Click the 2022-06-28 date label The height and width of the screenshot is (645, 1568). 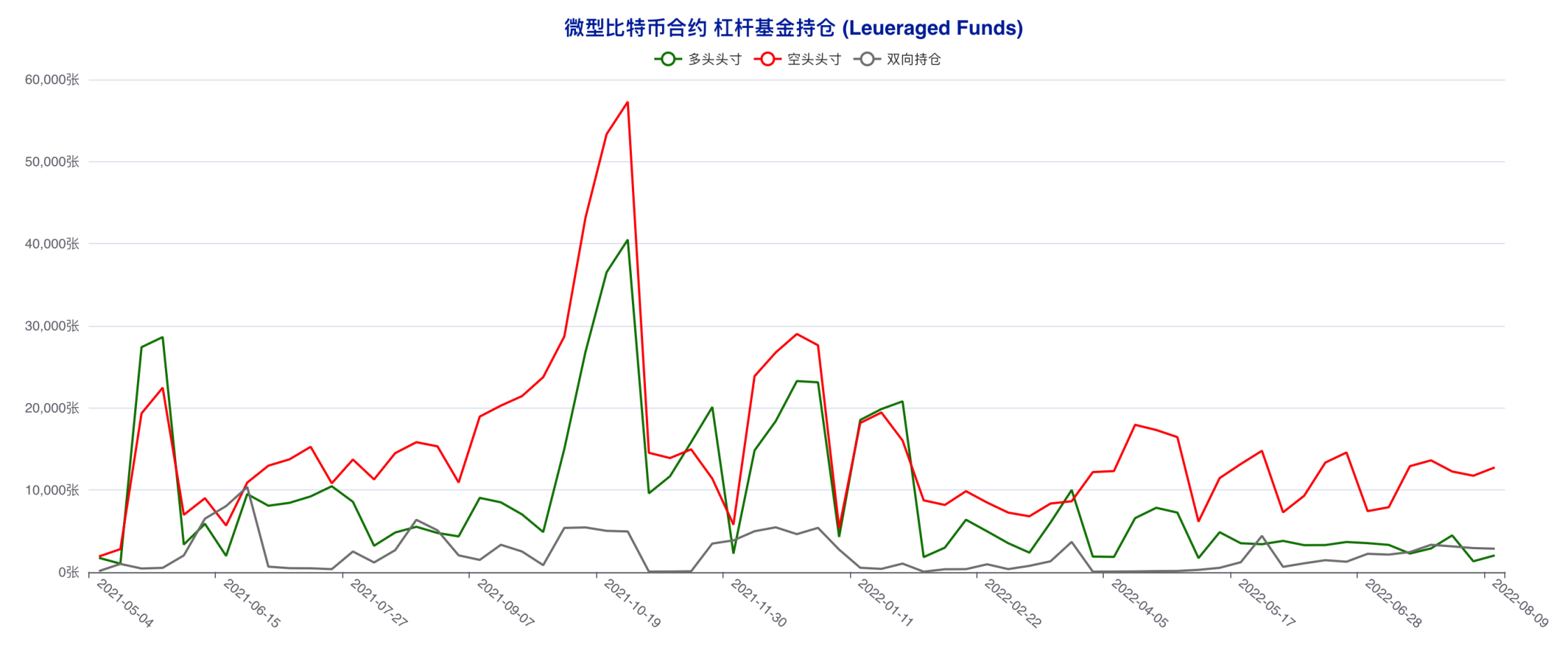click(x=1393, y=604)
